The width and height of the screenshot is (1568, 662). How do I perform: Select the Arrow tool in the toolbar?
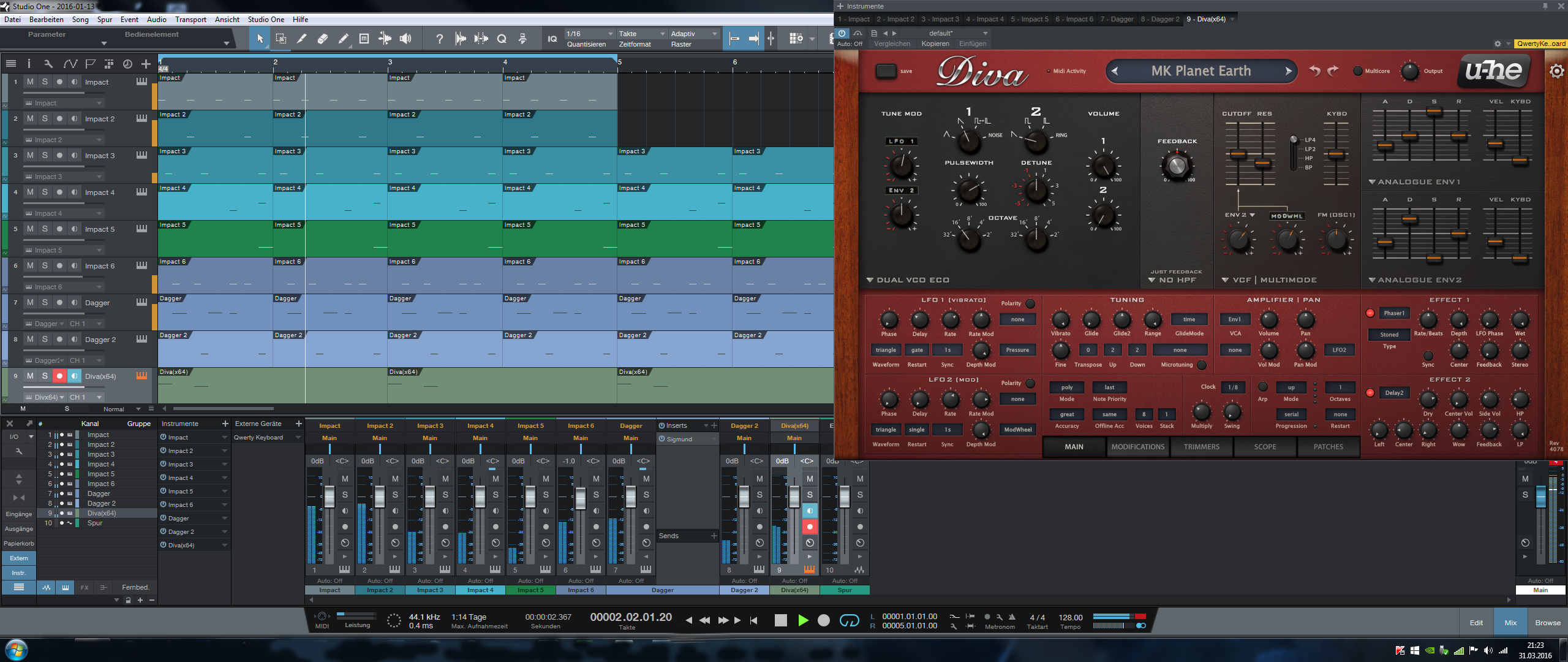[260, 39]
